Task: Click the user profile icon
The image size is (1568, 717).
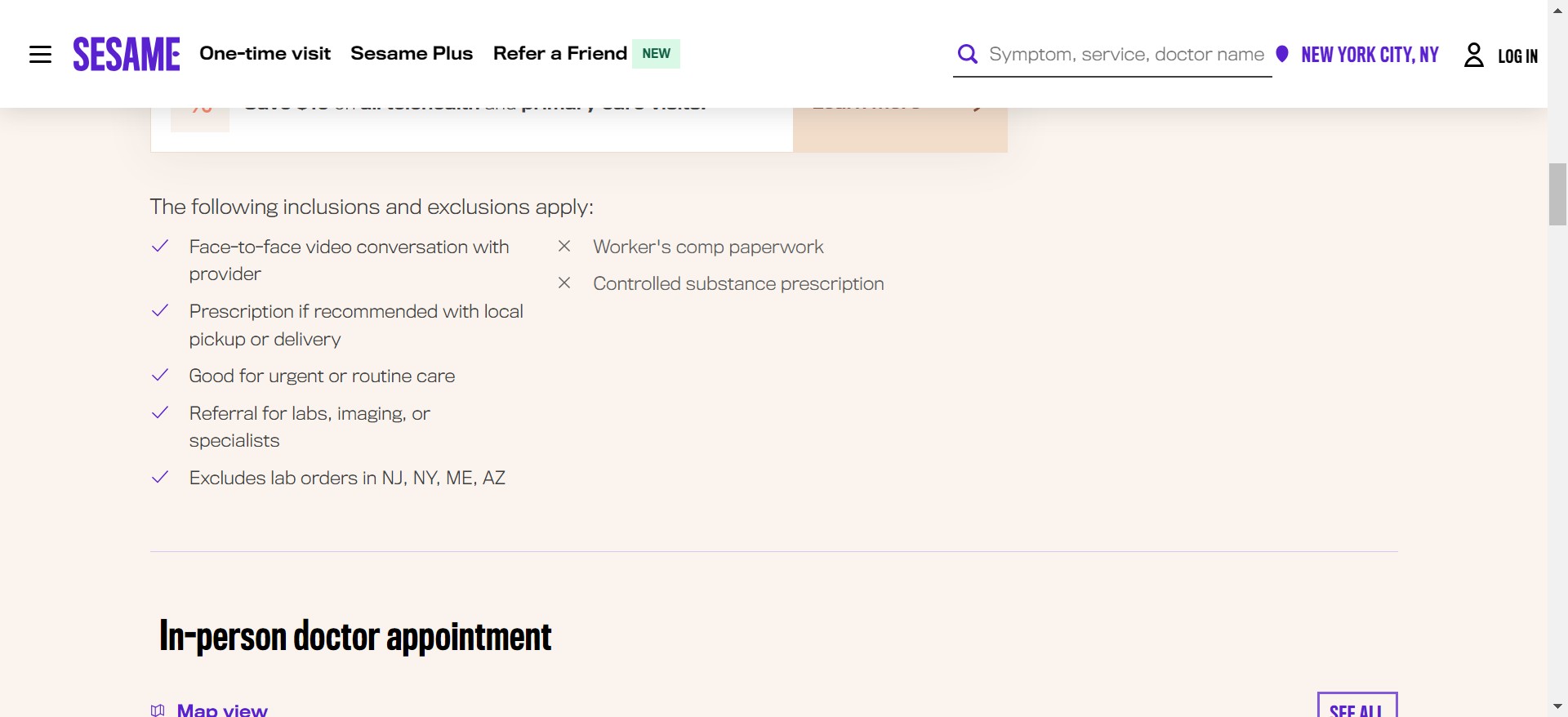Action: (x=1473, y=55)
